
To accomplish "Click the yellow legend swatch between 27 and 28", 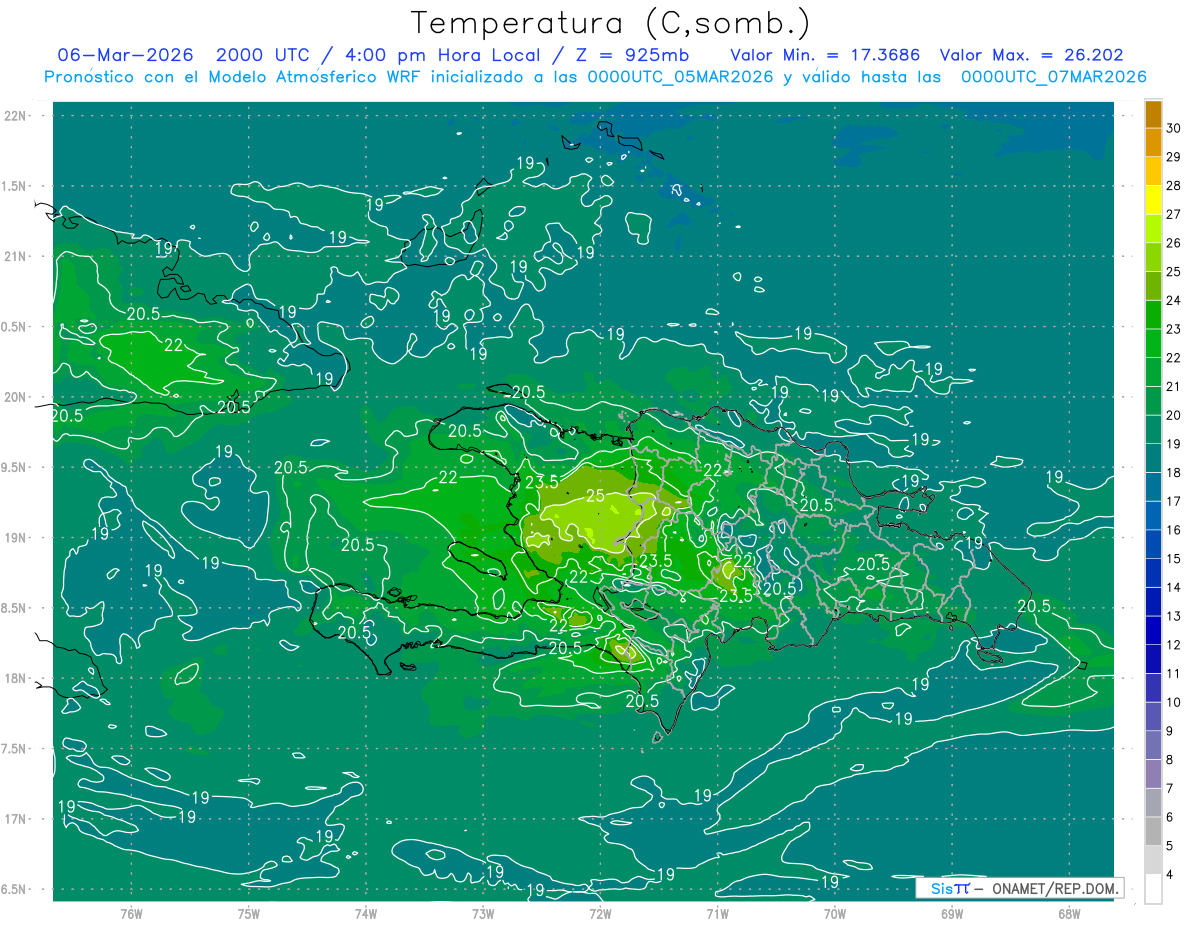I will [x=1153, y=200].
